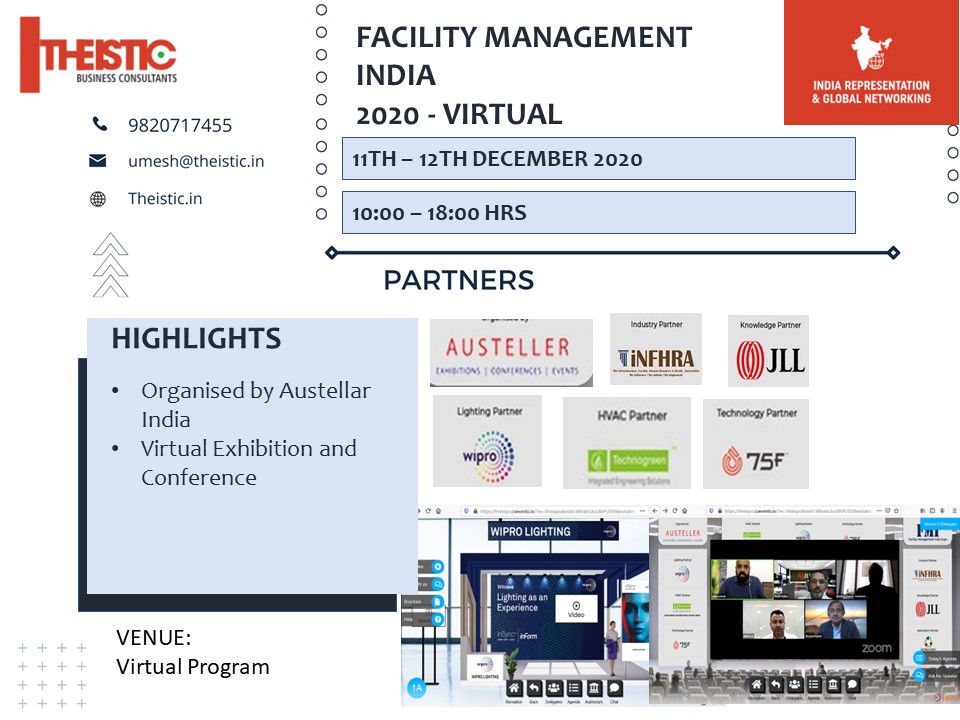
Task: Open the Theistic.in website link
Action: tap(165, 198)
